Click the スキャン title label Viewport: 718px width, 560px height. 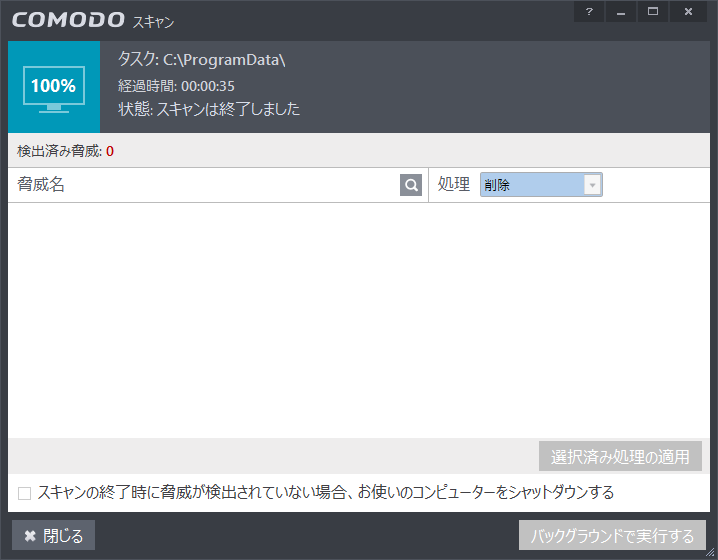pos(153,22)
